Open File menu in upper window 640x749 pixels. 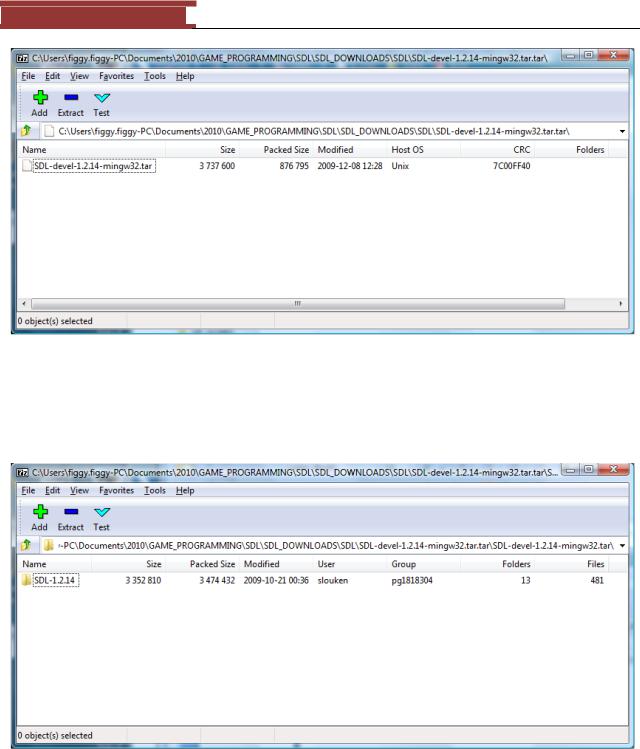tap(28, 76)
